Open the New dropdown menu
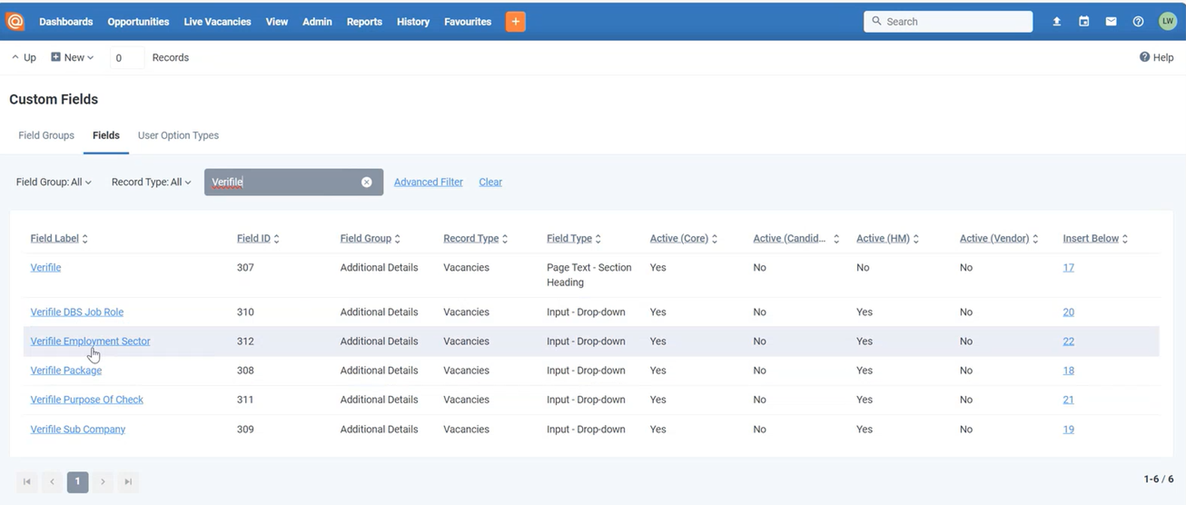This screenshot has width=1186, height=505. (x=73, y=57)
